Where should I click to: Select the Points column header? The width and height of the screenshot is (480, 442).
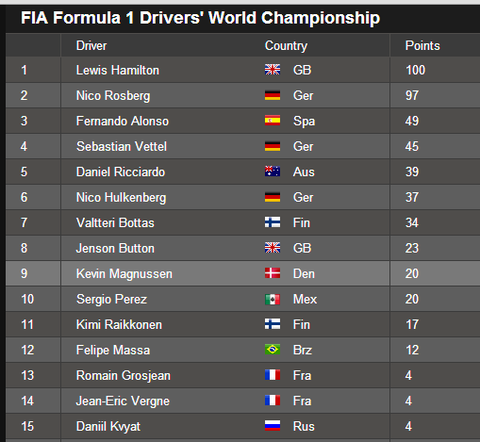coord(422,46)
